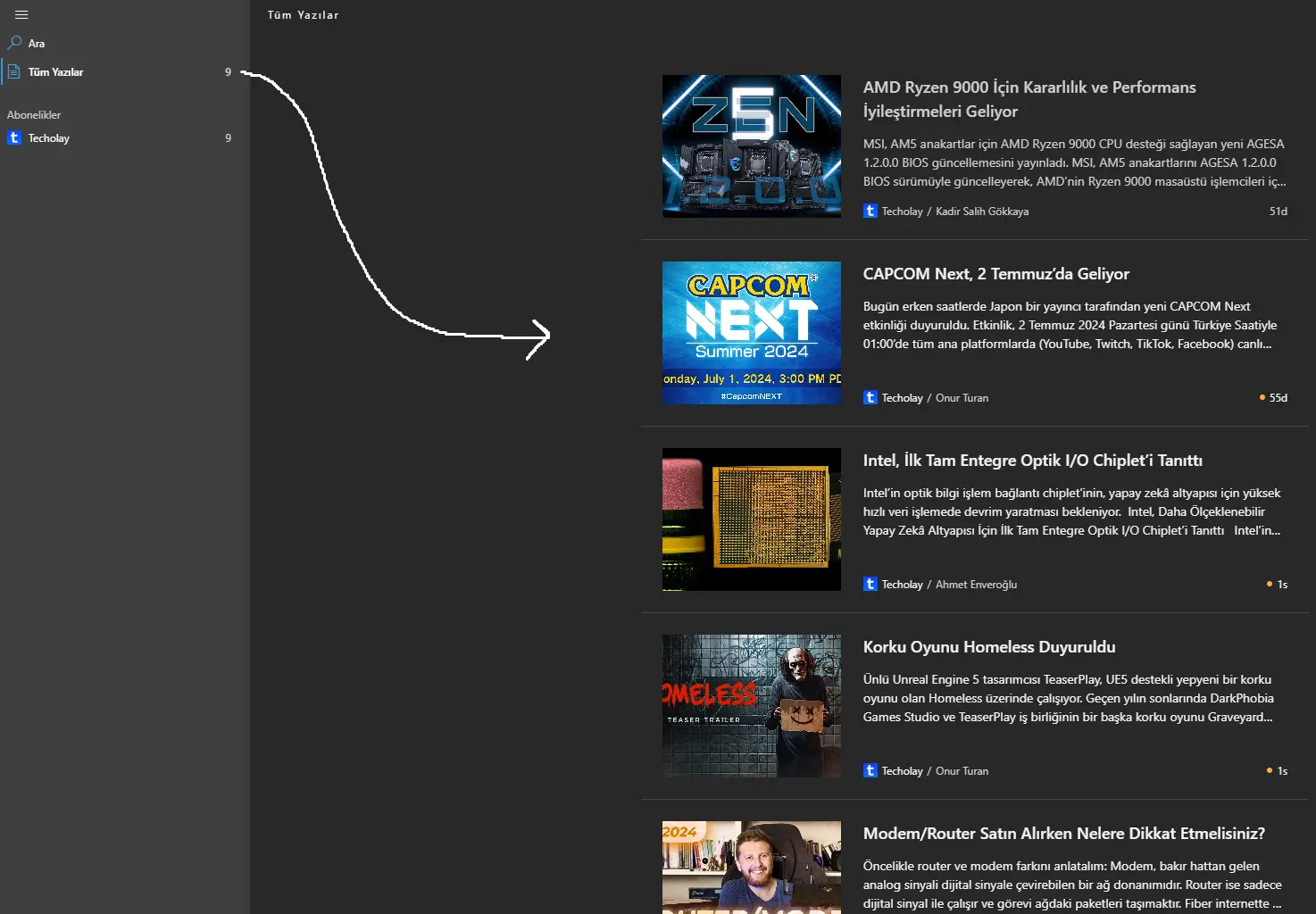Open CAPCOM Next Summer 2024 thumbnail
The height and width of the screenshot is (914, 1316).
(752, 333)
